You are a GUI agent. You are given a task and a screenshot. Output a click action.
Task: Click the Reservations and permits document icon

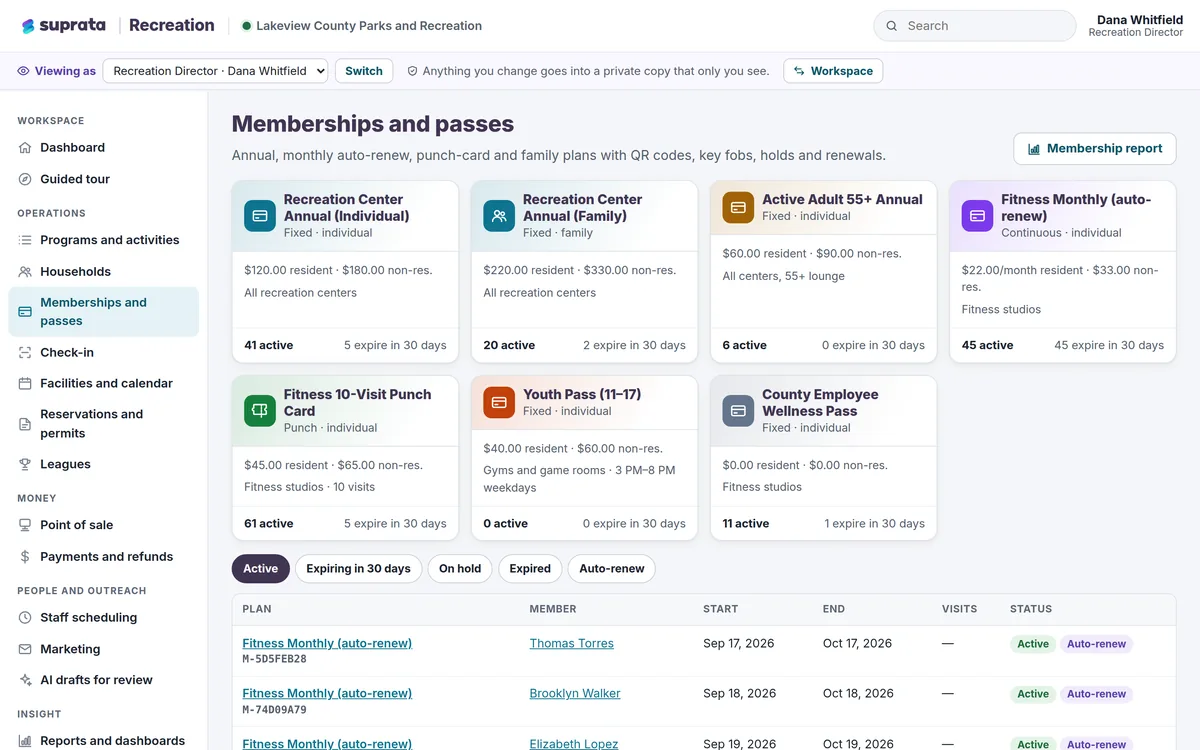point(25,424)
